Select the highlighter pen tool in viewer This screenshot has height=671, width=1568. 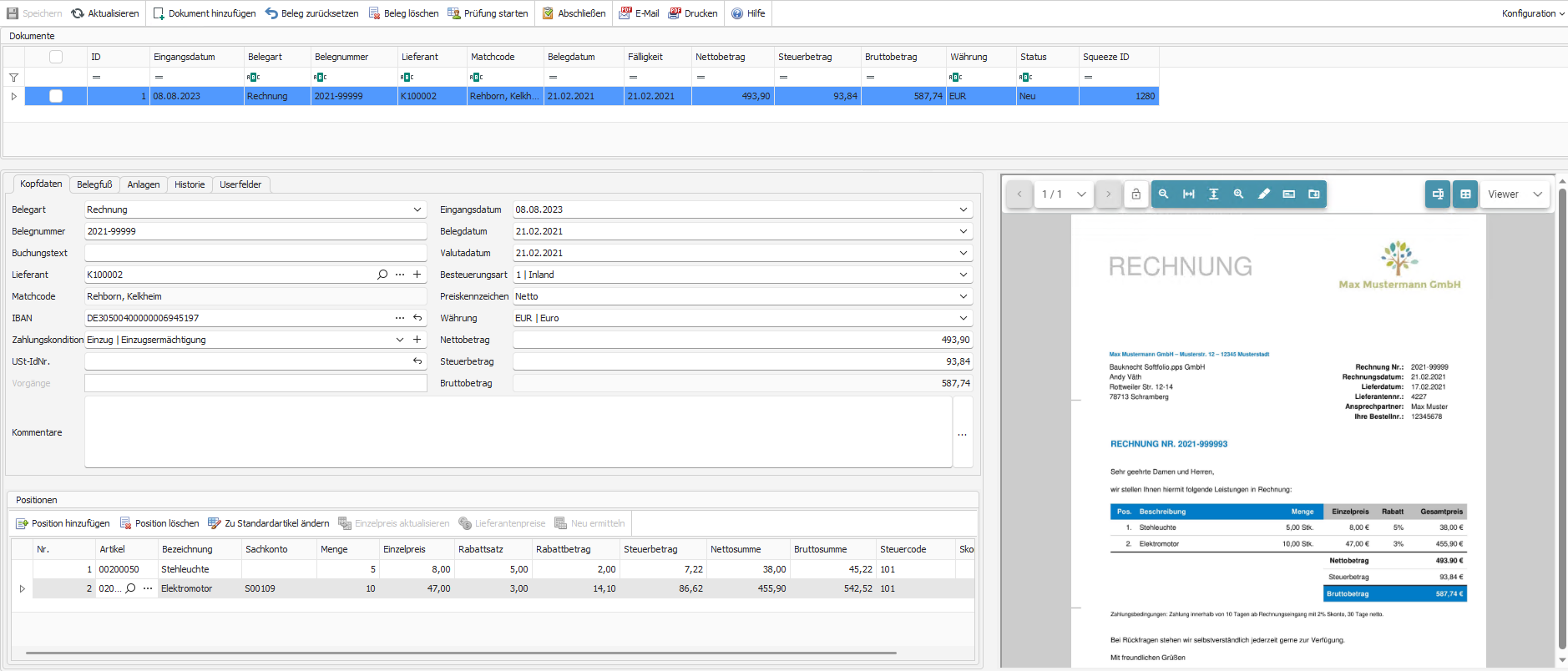pyautogui.click(x=1263, y=194)
